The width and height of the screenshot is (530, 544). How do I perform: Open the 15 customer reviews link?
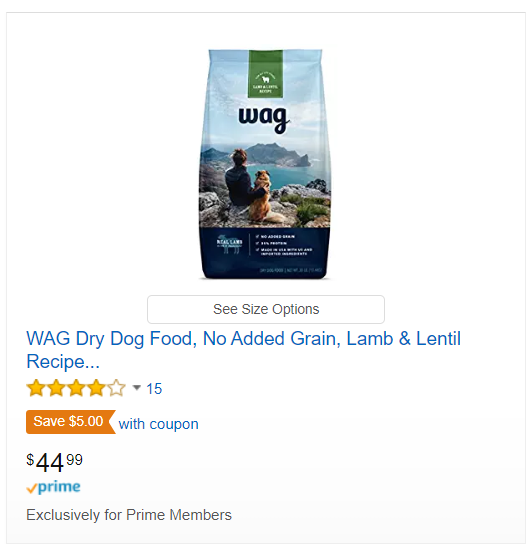click(154, 389)
